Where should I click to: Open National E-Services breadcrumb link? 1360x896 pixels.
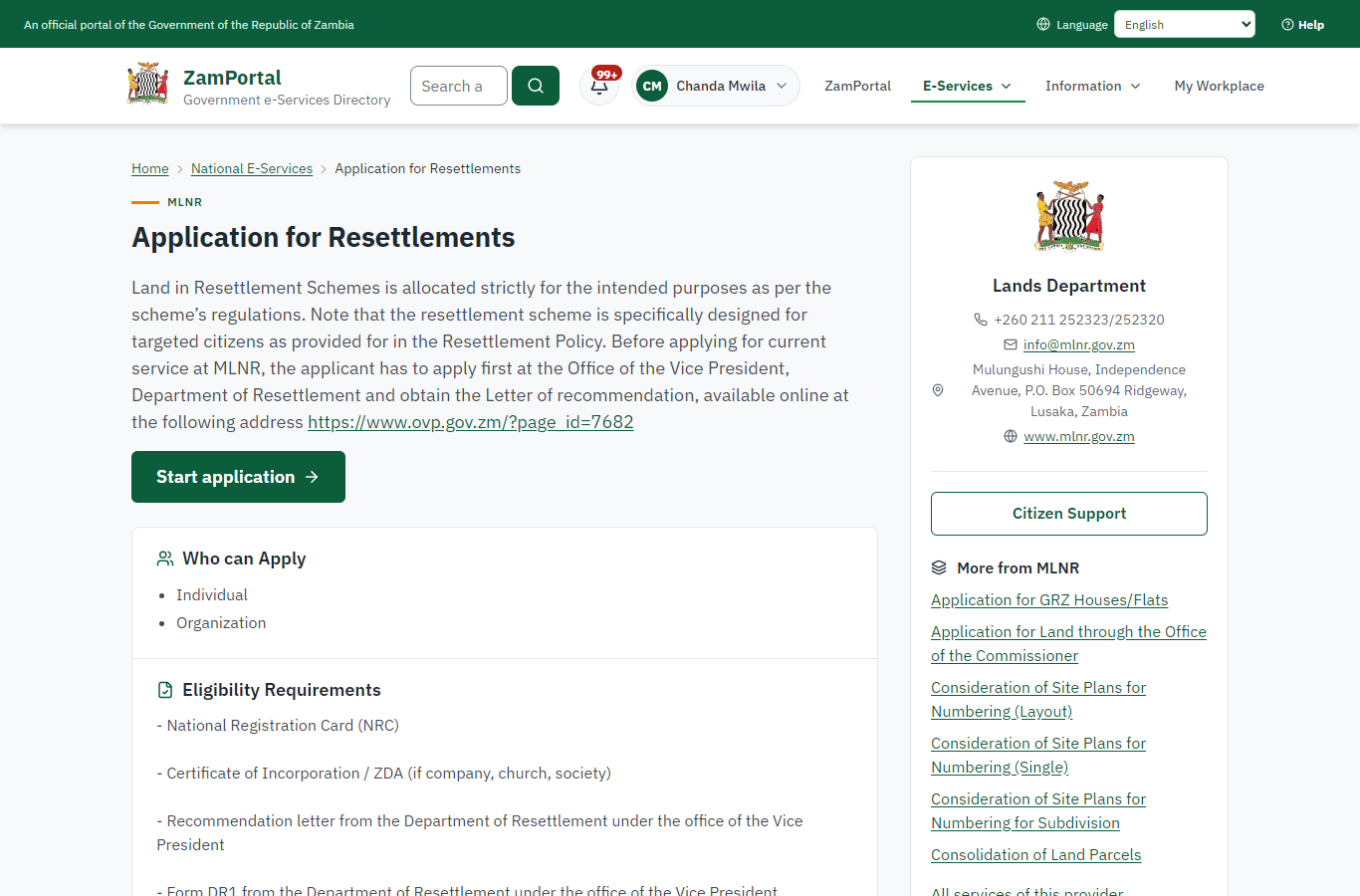tap(252, 168)
